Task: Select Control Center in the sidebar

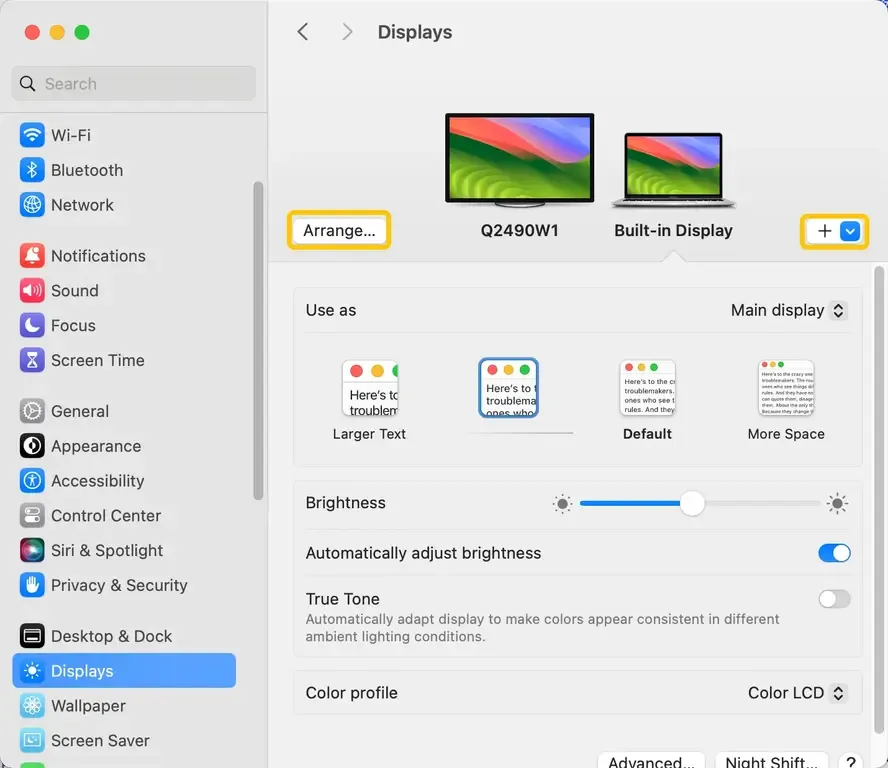Action: point(123,516)
